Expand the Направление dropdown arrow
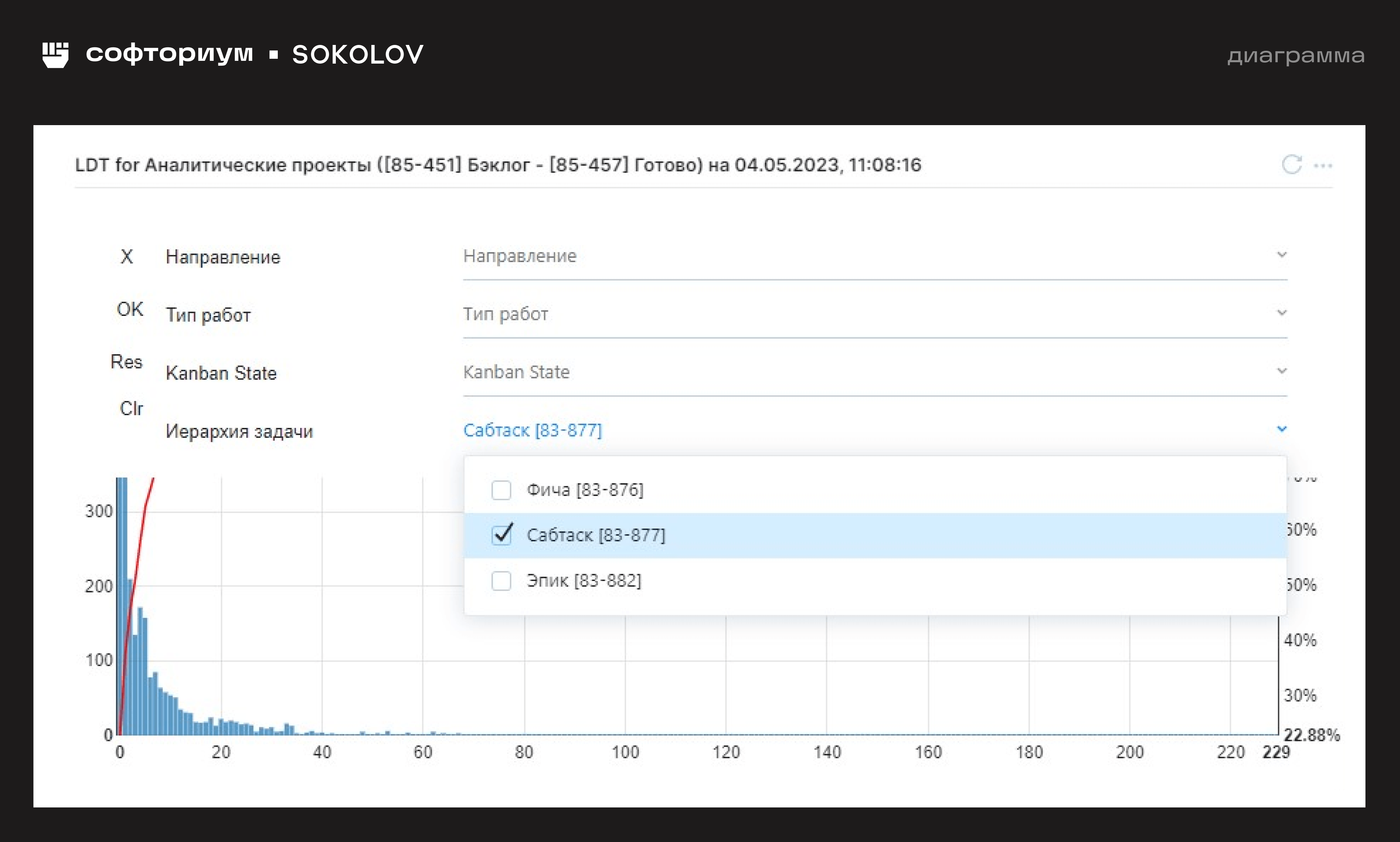The width and height of the screenshot is (1400, 842). click(1281, 255)
